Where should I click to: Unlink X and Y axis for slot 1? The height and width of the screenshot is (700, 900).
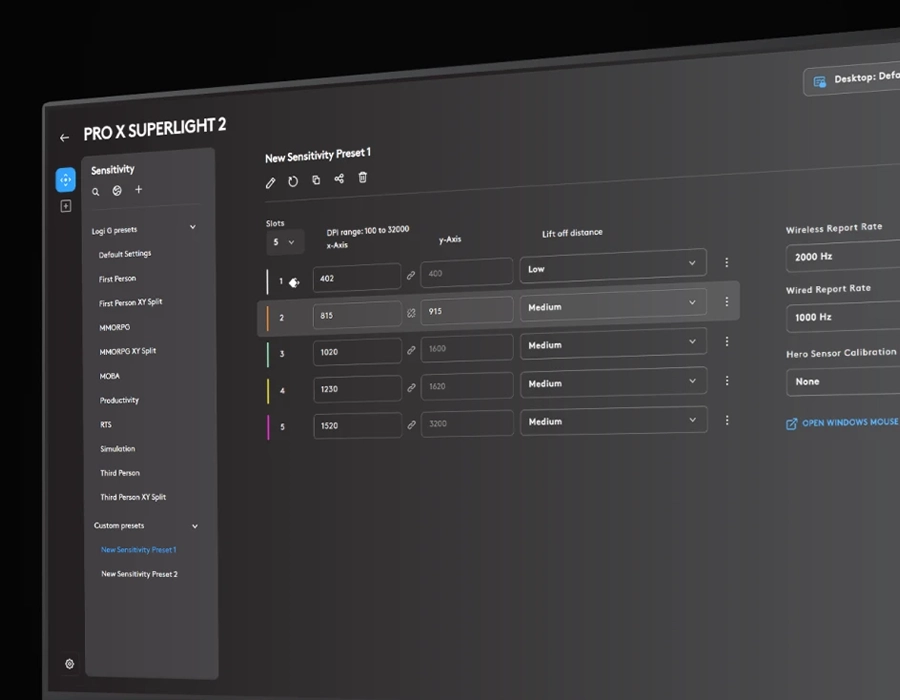pos(411,275)
